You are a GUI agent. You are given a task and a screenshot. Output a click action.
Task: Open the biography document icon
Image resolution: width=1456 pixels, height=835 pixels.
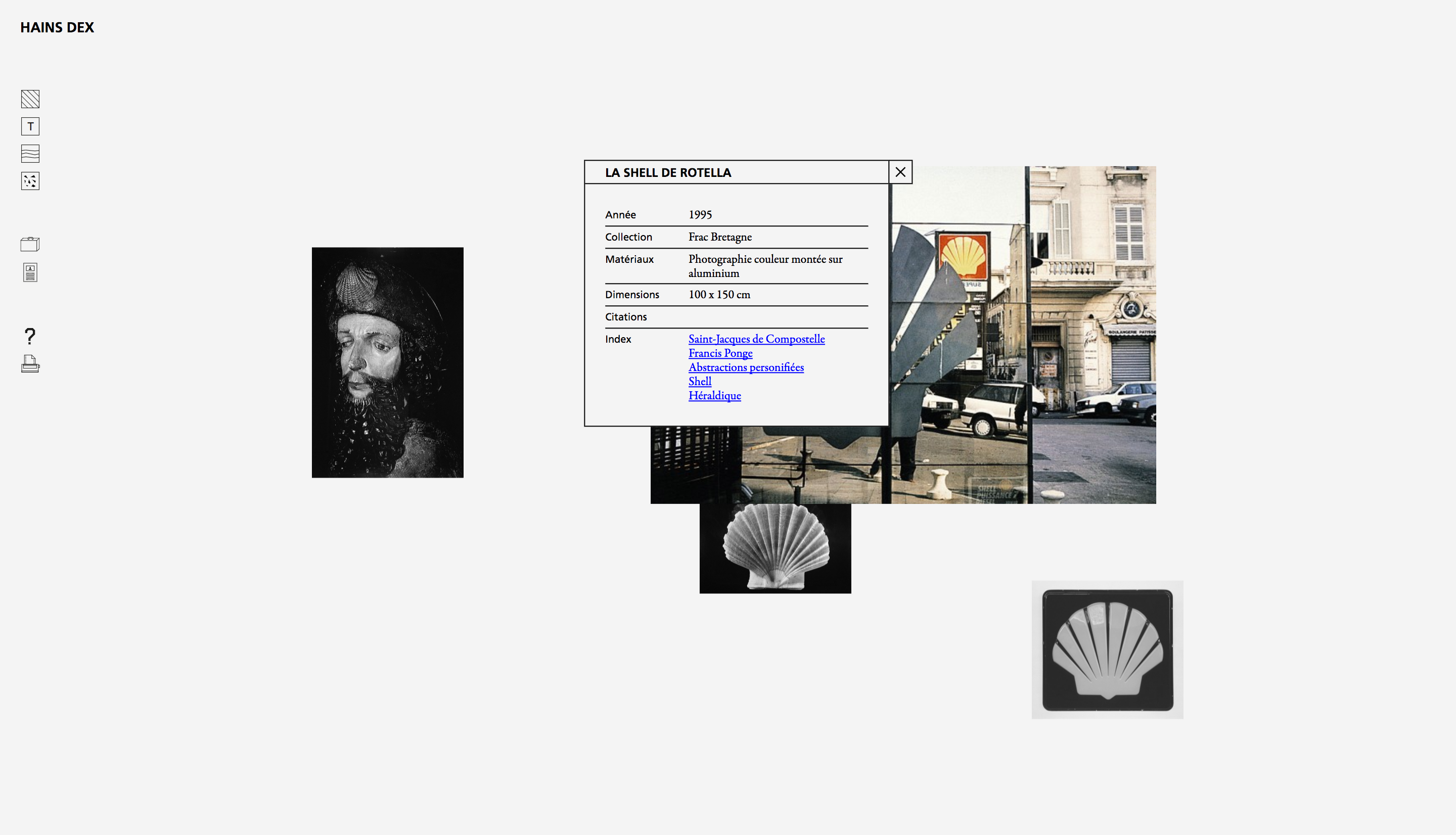pos(30,272)
